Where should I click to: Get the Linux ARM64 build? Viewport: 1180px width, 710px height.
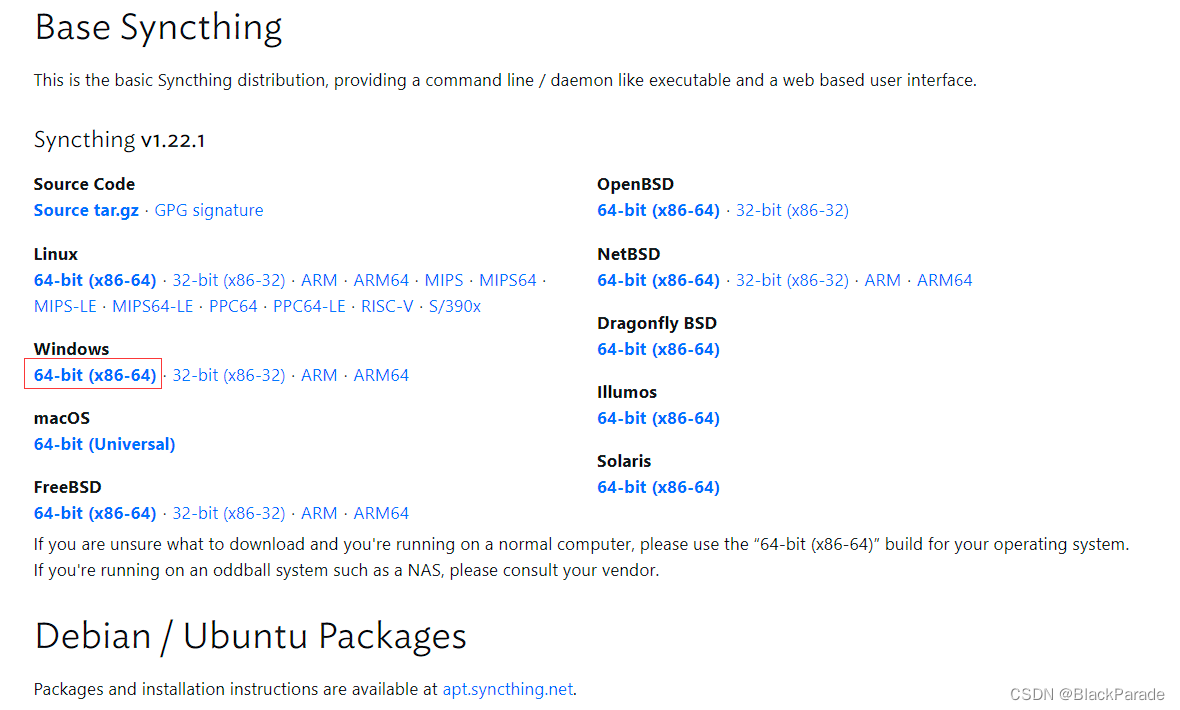[381, 280]
